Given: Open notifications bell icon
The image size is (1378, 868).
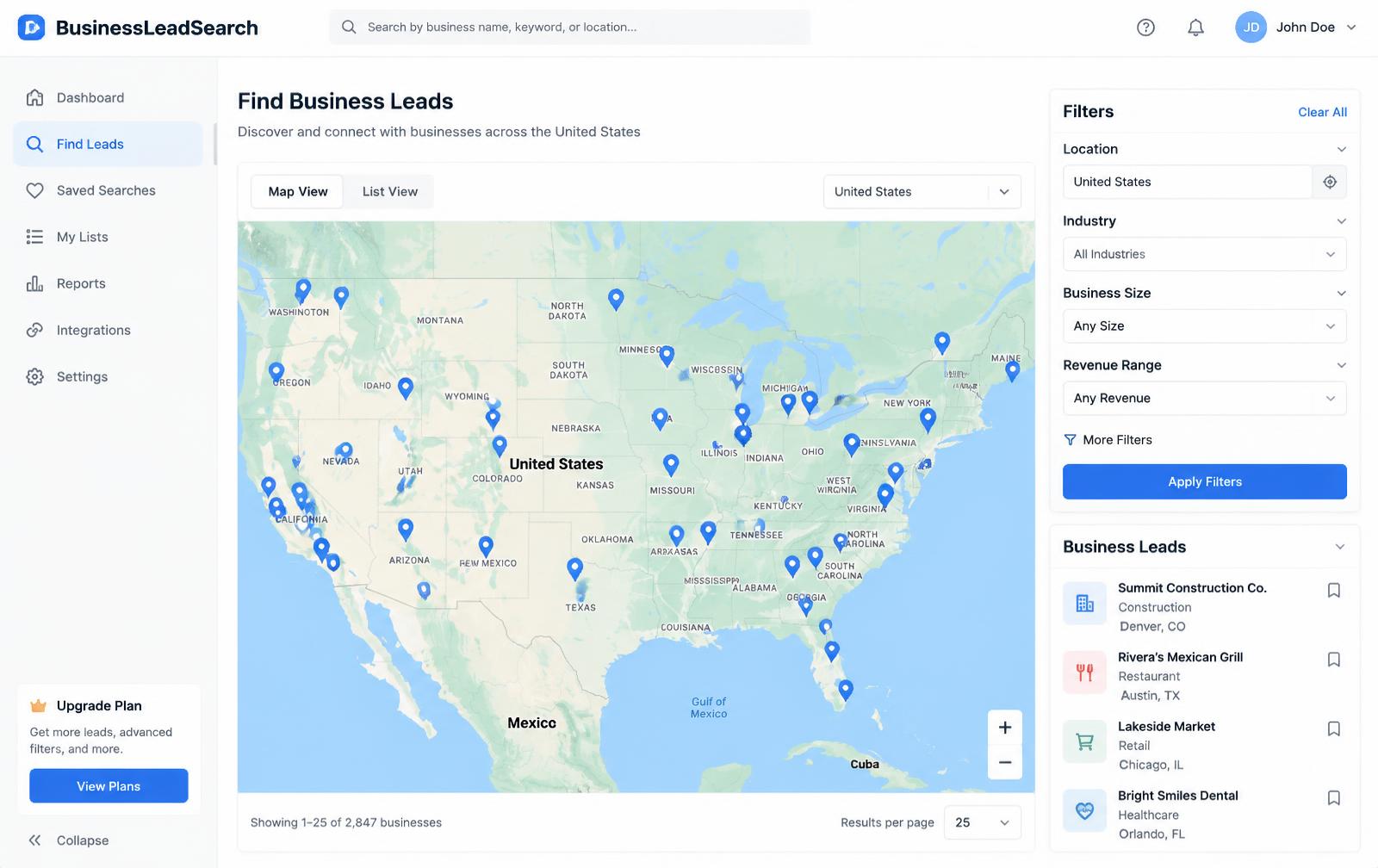Looking at the screenshot, I should coord(1195,28).
